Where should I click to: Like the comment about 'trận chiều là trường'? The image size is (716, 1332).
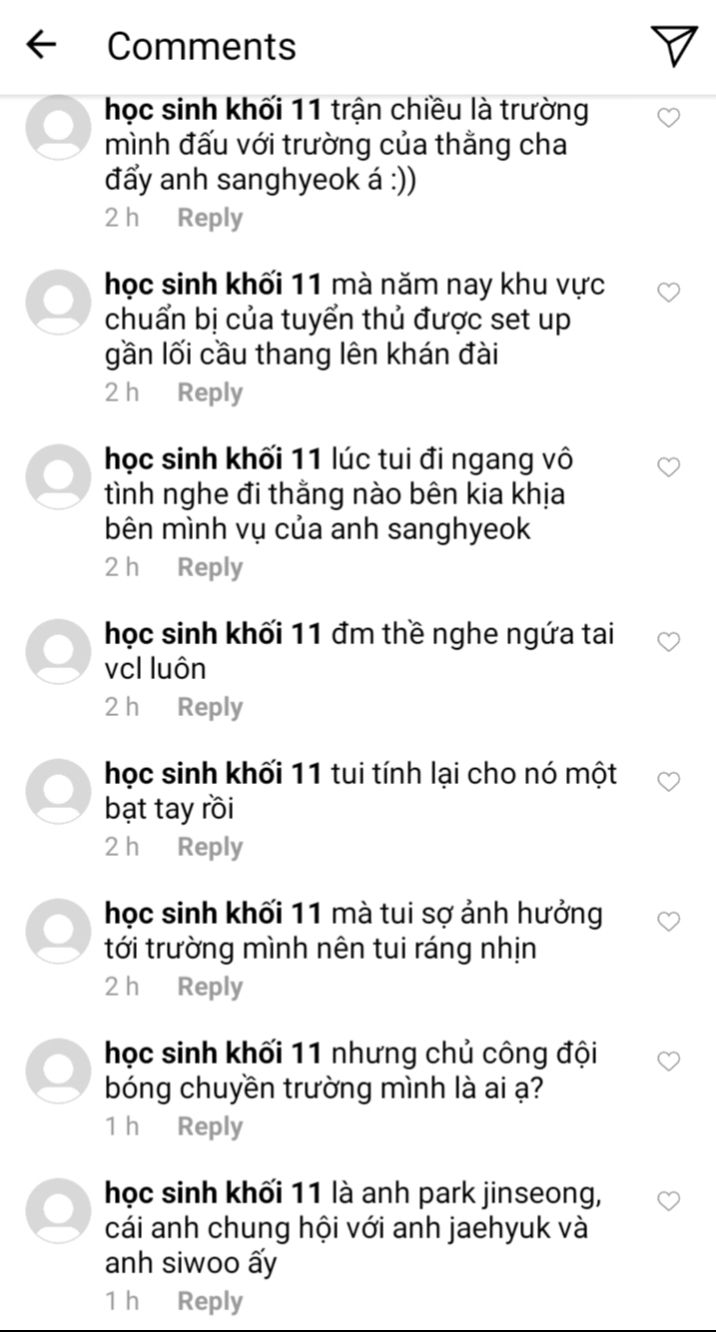click(x=668, y=117)
